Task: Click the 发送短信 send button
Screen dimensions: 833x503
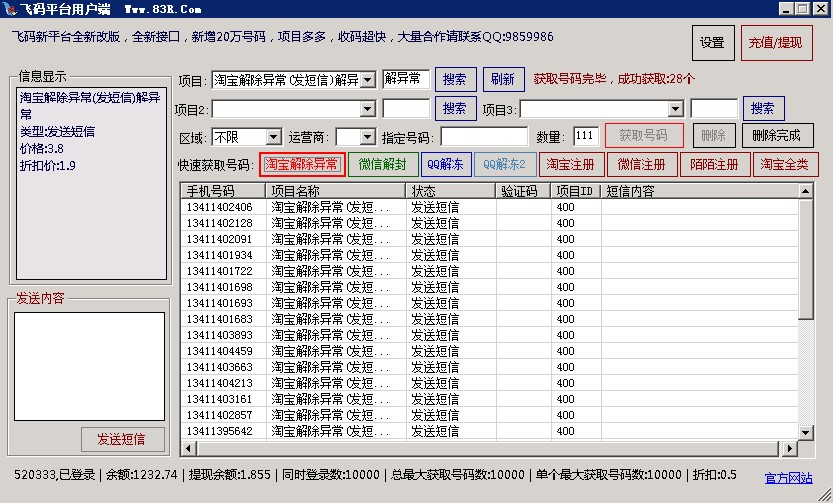Action: pyautogui.click(x=122, y=439)
